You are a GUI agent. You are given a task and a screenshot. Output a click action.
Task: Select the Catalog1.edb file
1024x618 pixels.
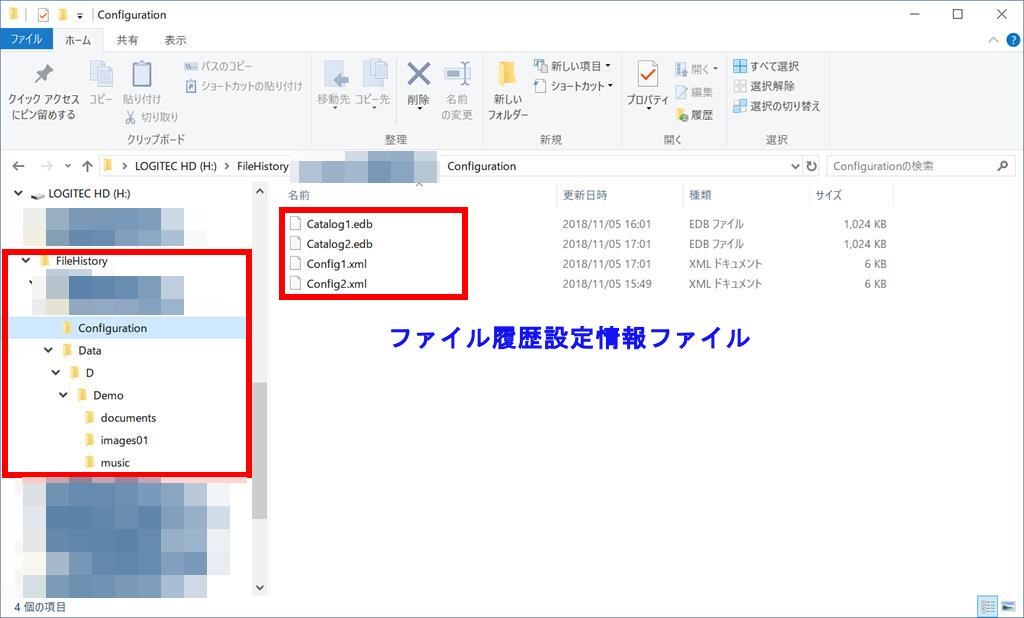(339, 224)
